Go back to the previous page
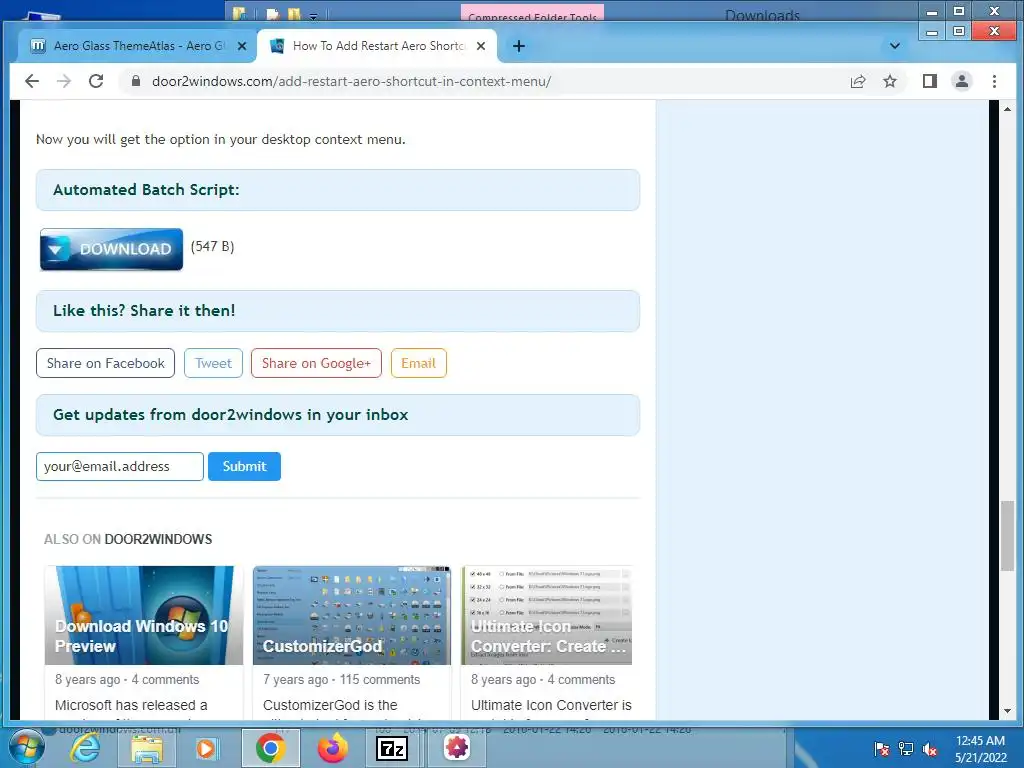Viewport: 1024px width, 768px height. 31,81
